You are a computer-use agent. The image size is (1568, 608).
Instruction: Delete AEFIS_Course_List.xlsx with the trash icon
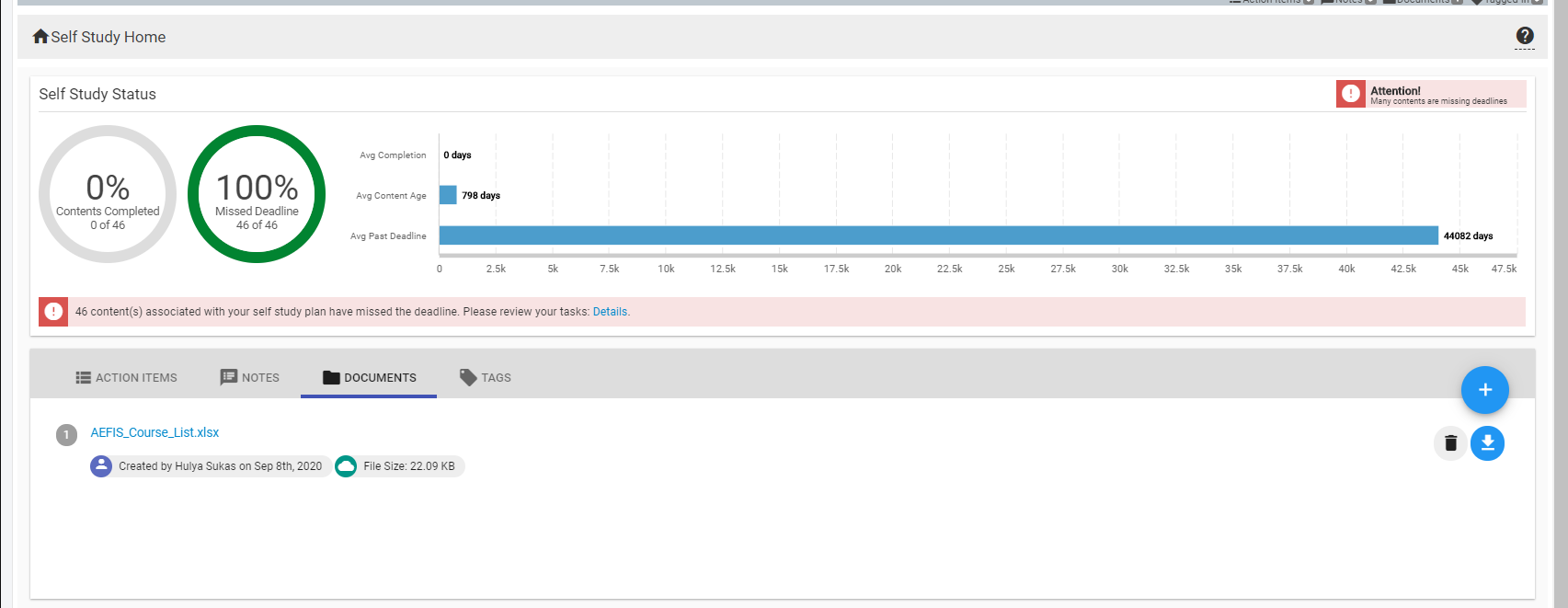point(1450,443)
